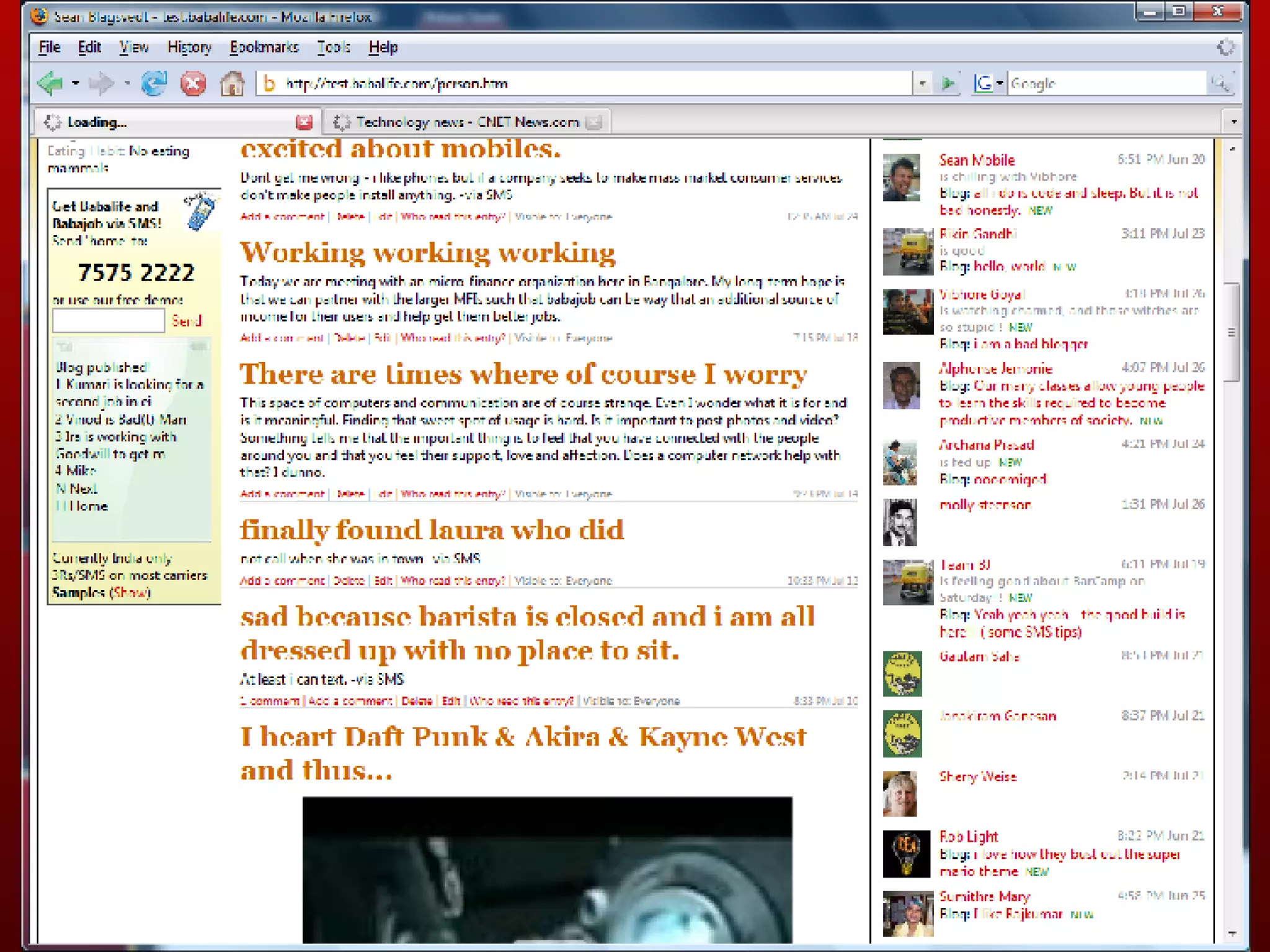The image size is (1270, 952).
Task: Go to the Home page icon
Action: [233, 83]
